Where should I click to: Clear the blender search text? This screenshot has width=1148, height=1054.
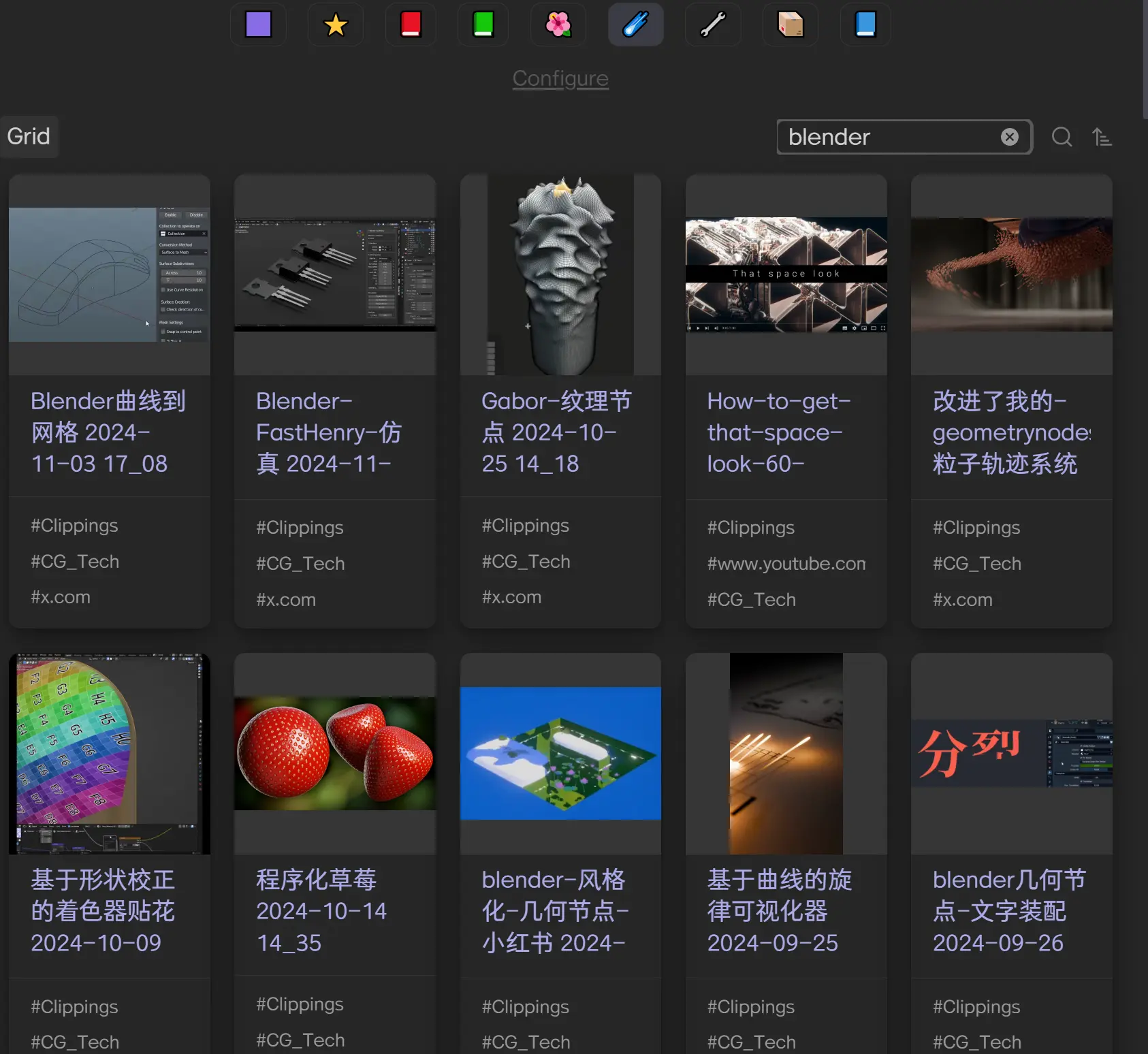pyautogui.click(x=1010, y=137)
